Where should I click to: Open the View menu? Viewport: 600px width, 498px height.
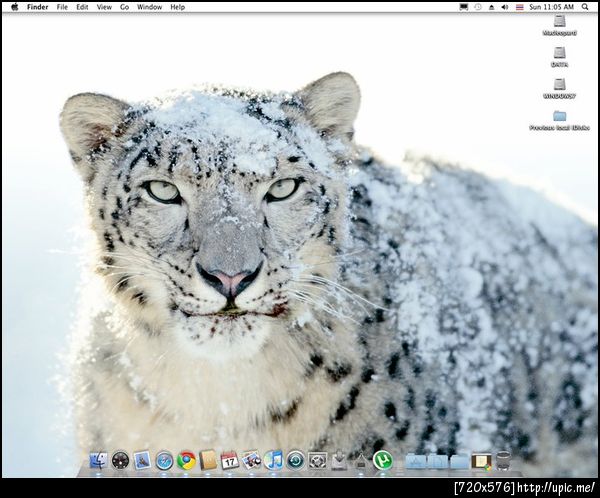(x=104, y=7)
